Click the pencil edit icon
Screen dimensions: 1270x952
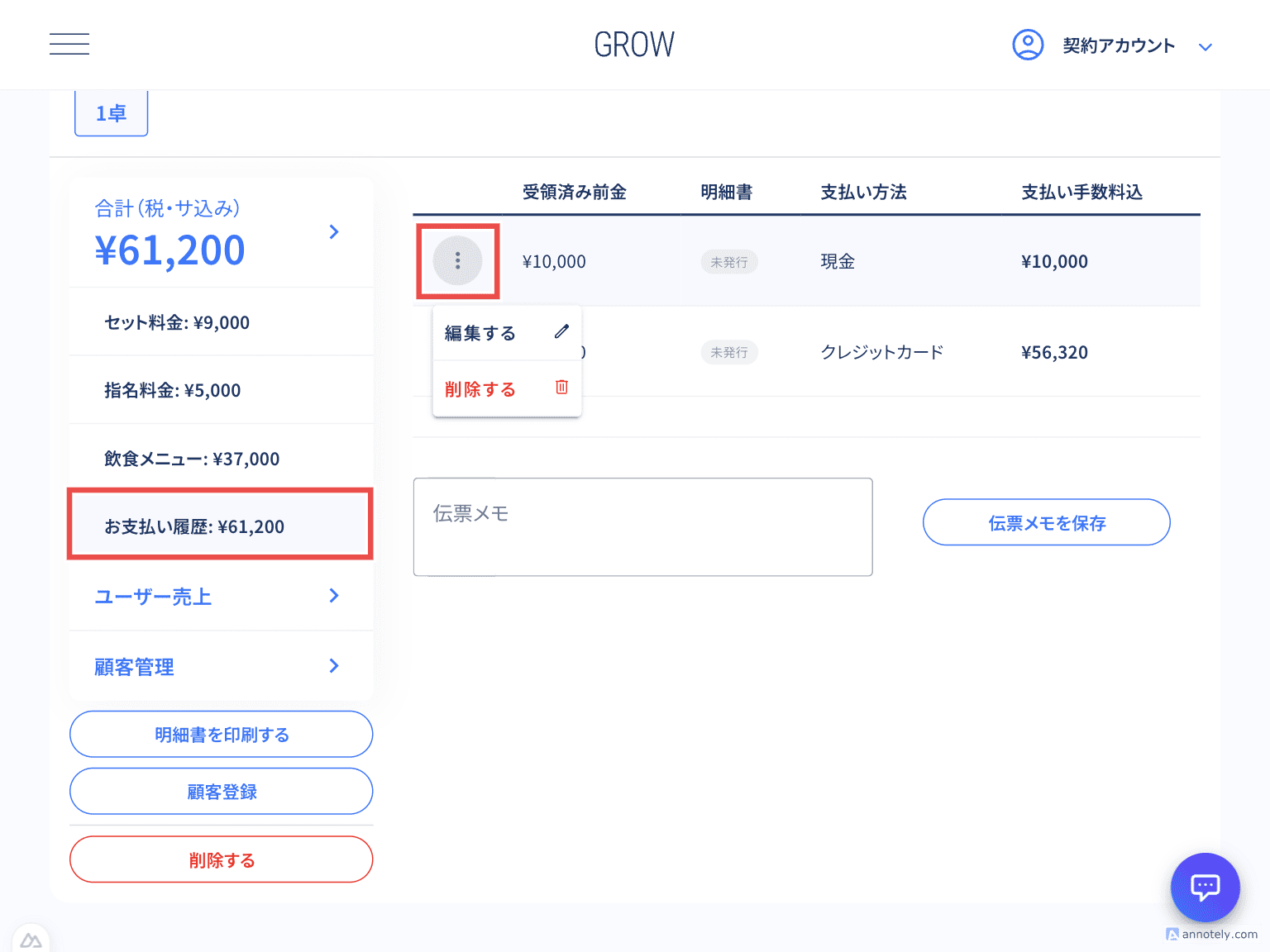561,332
